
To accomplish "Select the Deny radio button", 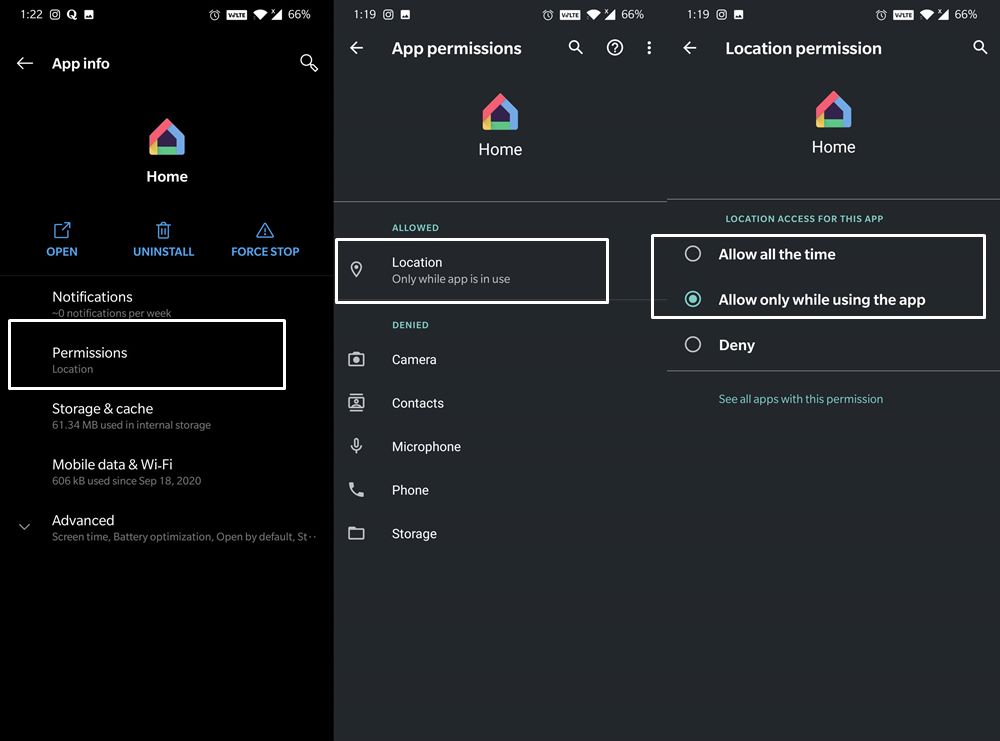I will click(x=693, y=344).
